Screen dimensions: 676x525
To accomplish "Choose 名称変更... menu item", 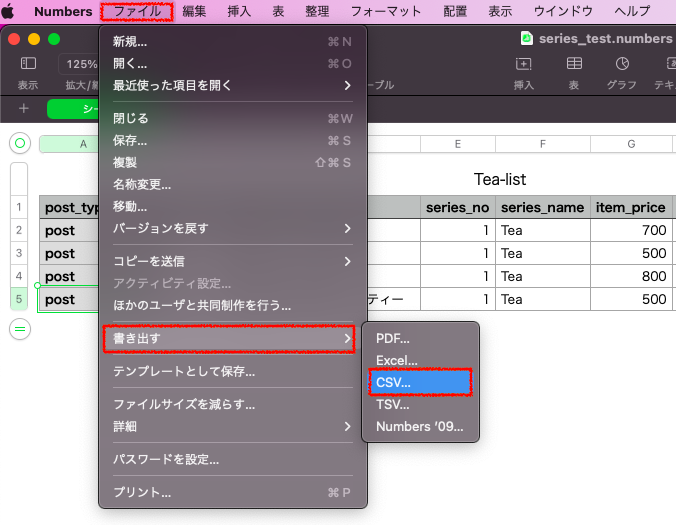I will (x=233, y=184).
